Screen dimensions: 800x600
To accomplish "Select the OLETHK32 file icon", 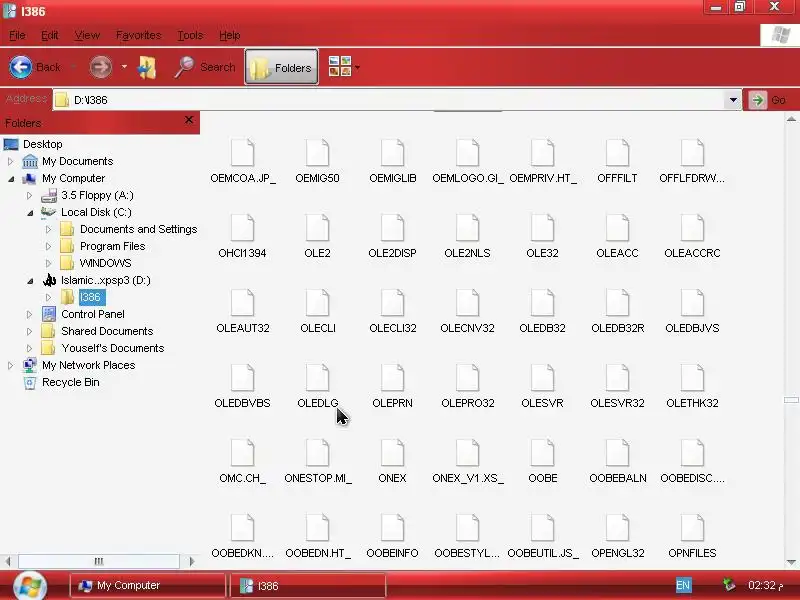I will click(x=692, y=377).
